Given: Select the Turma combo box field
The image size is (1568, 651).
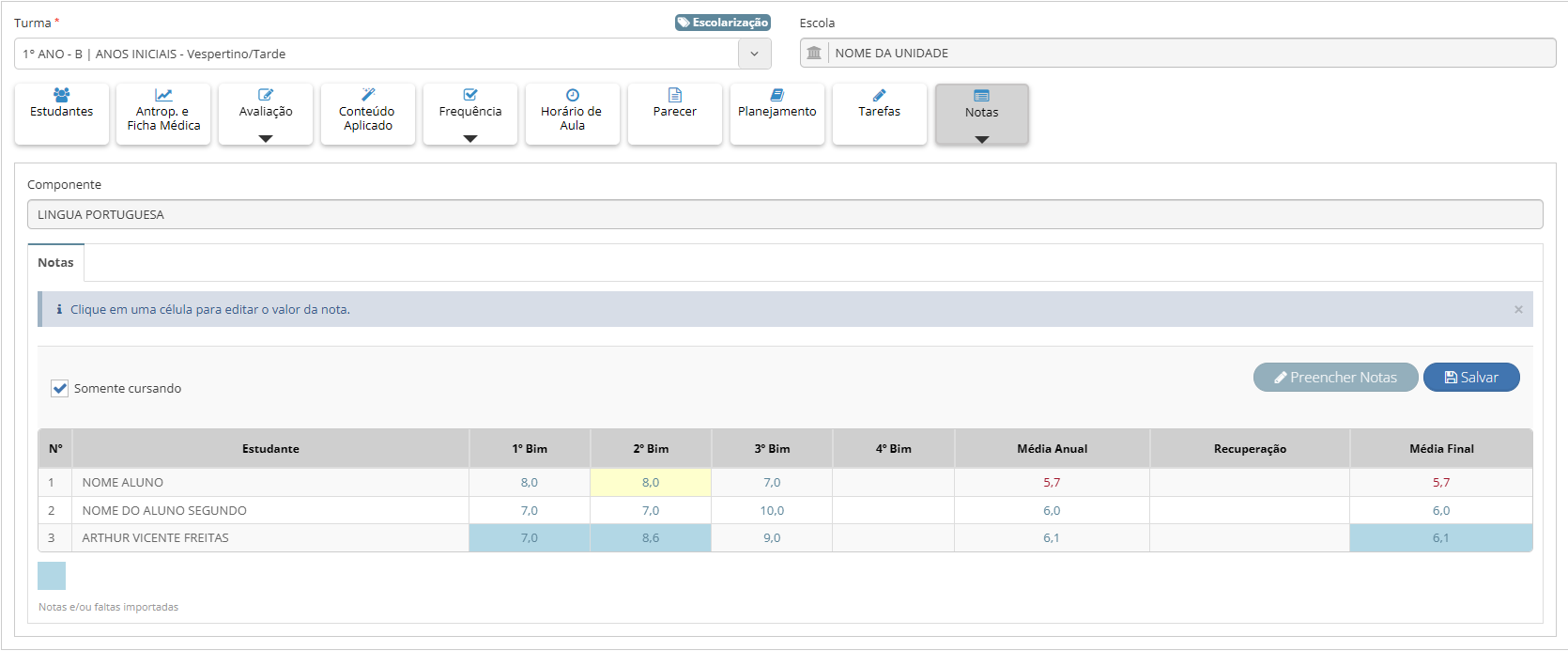Looking at the screenshot, I should point(392,54).
